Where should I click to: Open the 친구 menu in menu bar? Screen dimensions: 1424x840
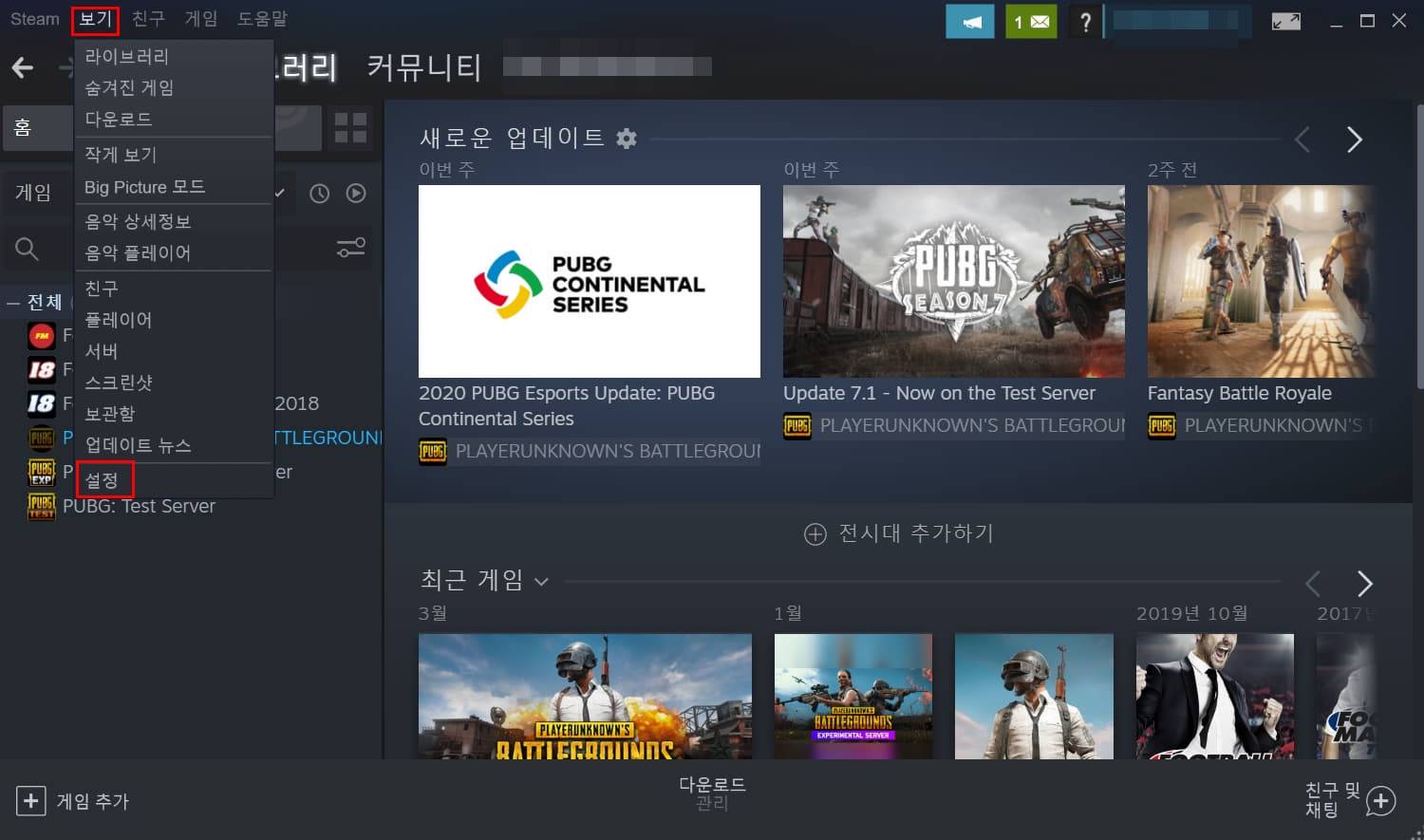click(147, 19)
